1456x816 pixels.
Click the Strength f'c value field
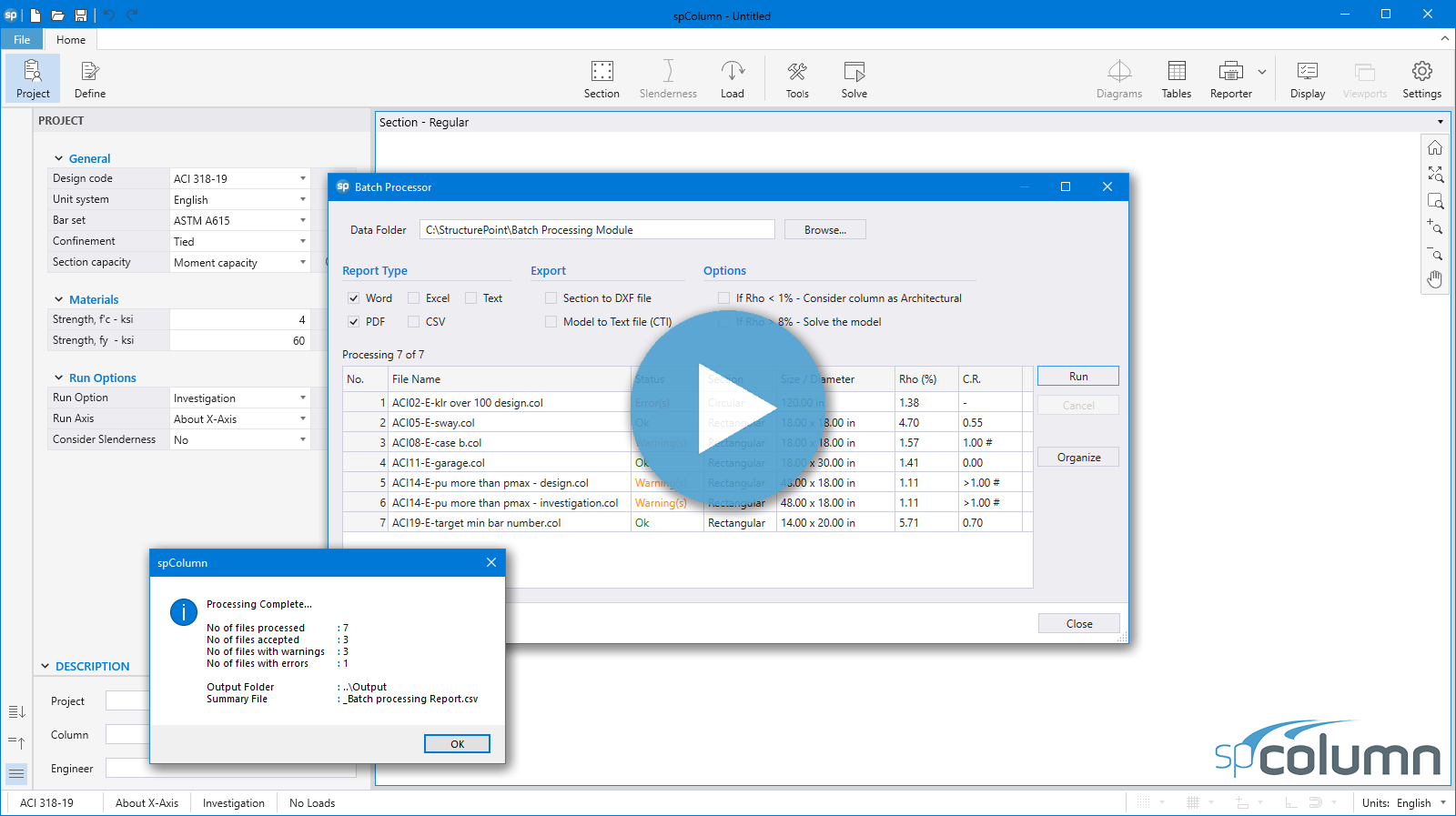coord(240,319)
